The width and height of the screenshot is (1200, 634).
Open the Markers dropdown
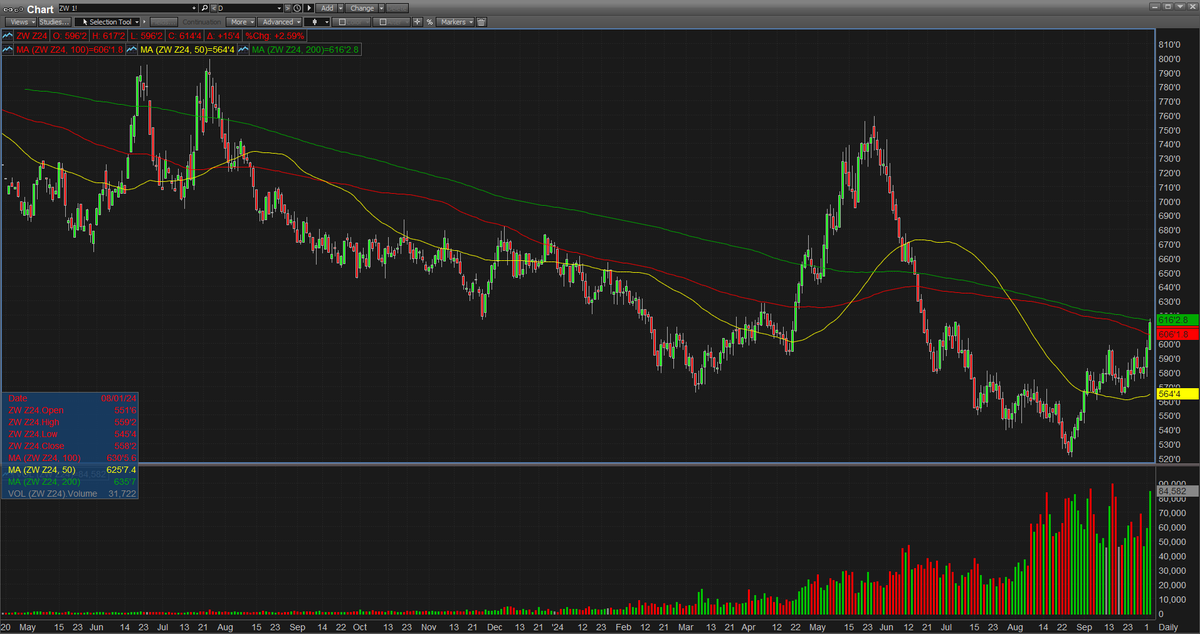pyautogui.click(x=454, y=22)
